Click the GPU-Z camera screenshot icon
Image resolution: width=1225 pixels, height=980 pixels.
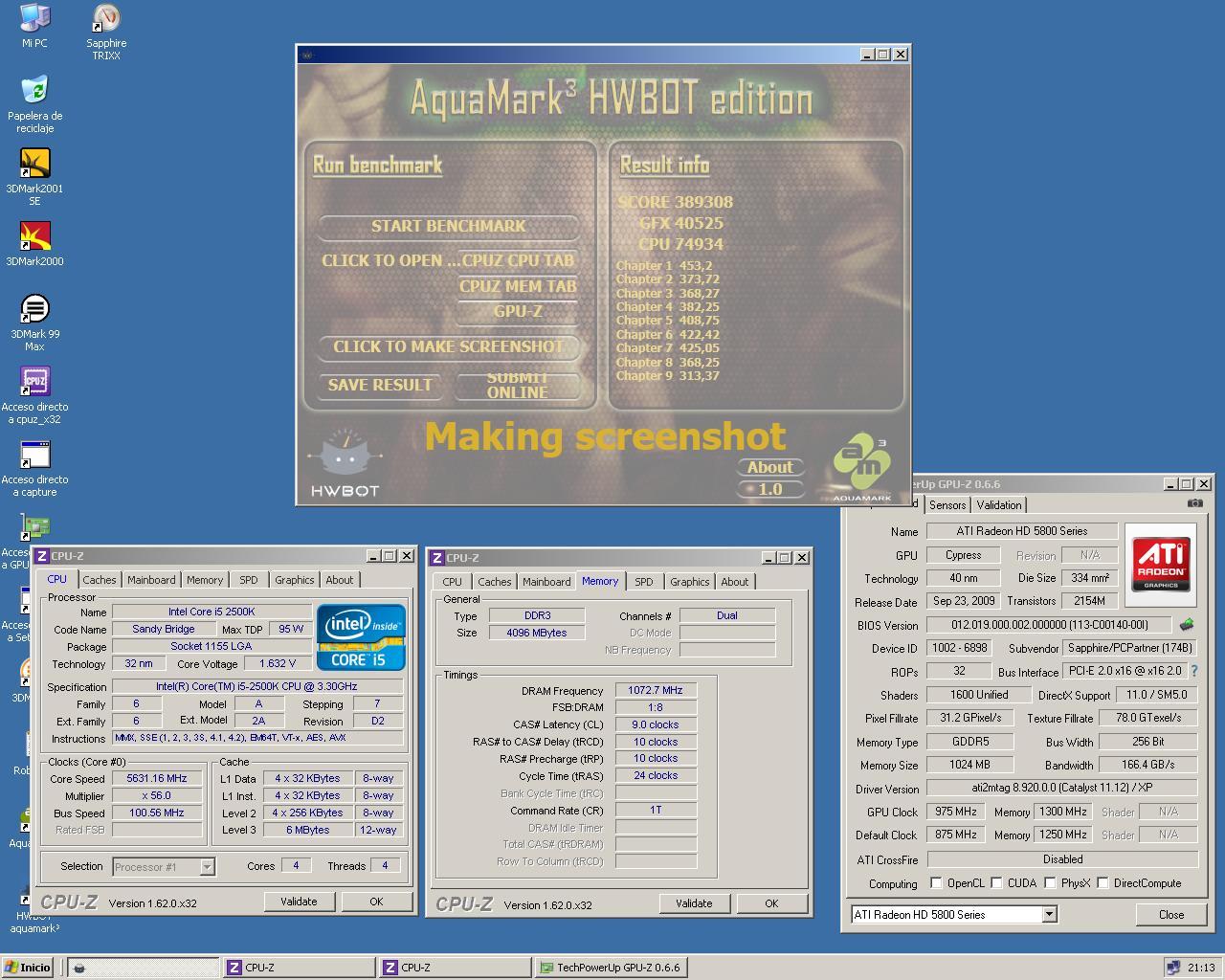[x=1195, y=503]
